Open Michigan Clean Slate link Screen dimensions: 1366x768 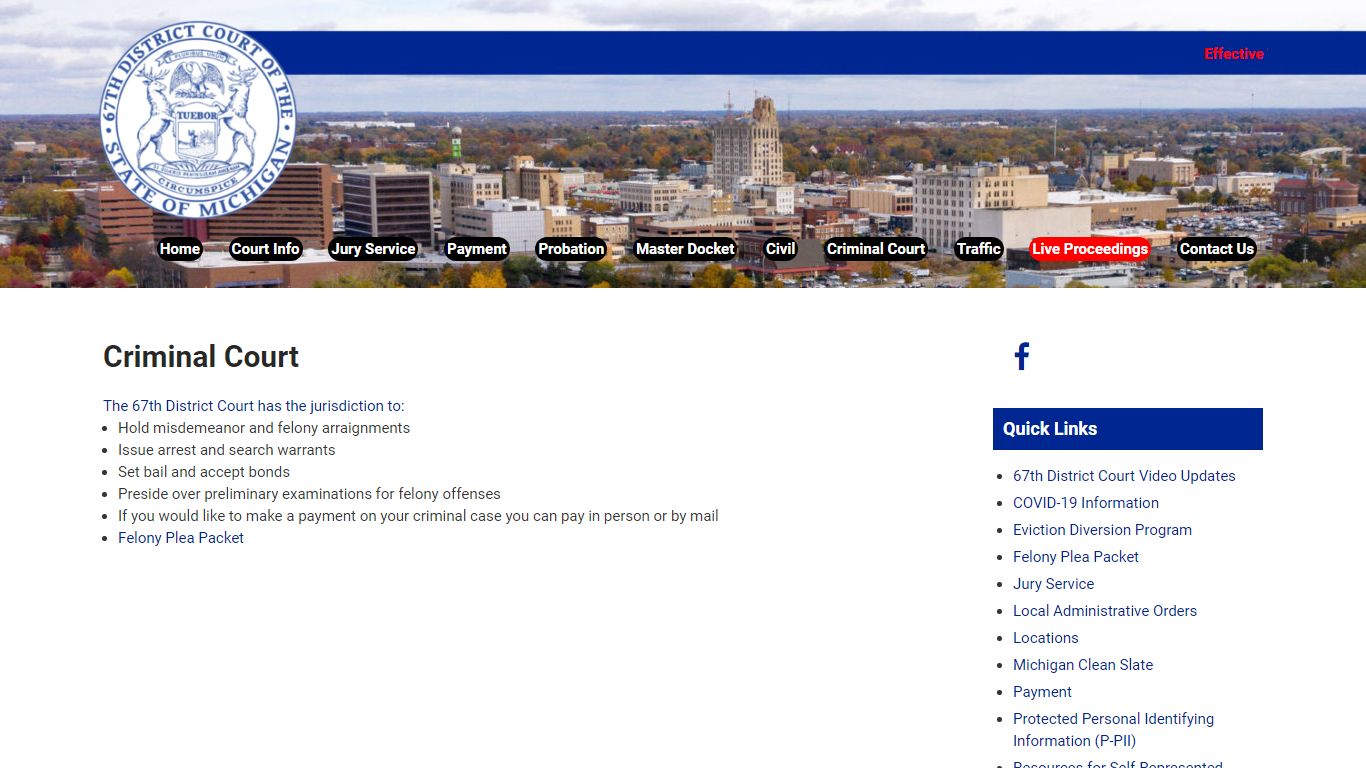tap(1083, 665)
